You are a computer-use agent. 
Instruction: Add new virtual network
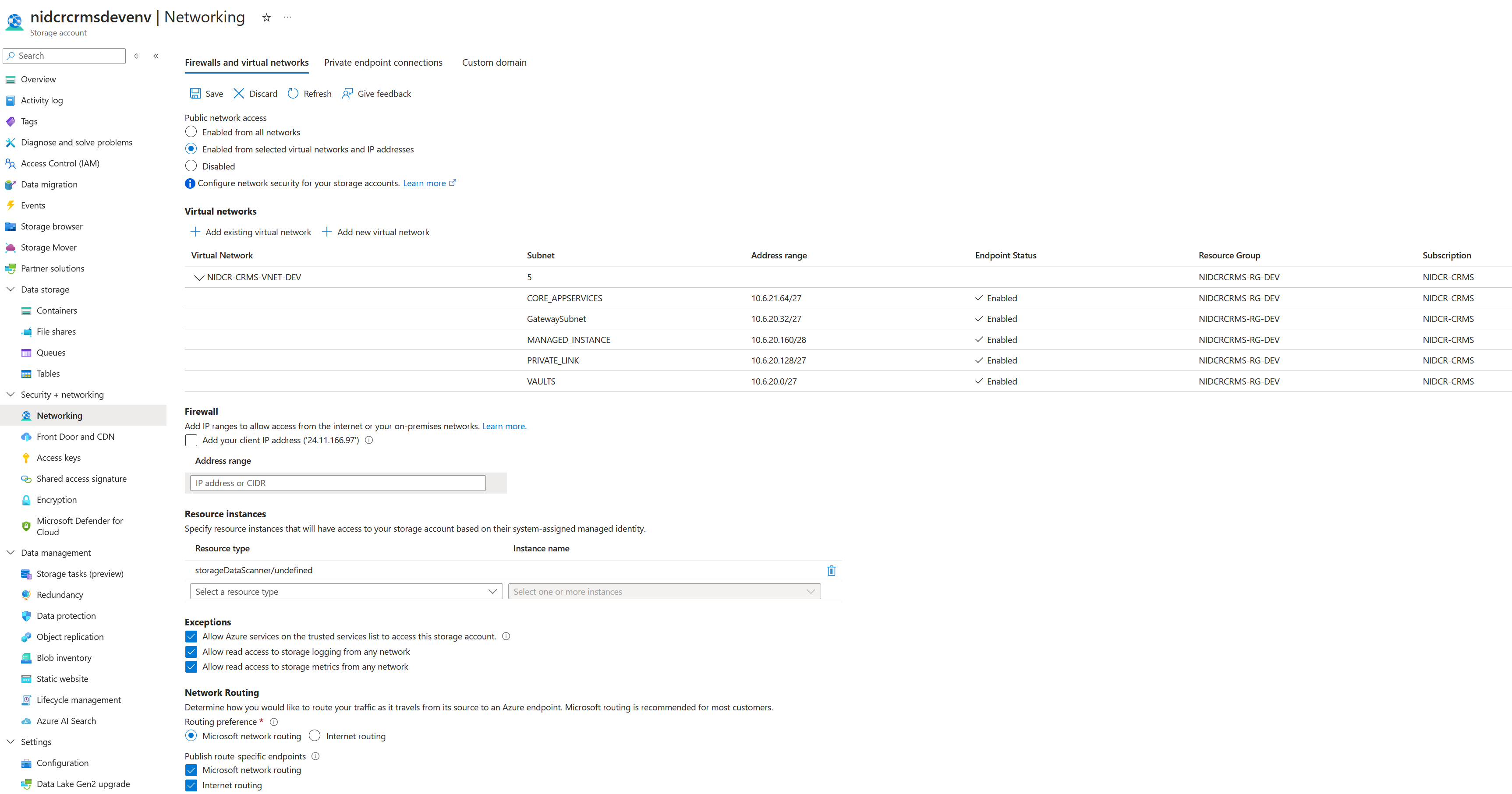pyautogui.click(x=375, y=233)
